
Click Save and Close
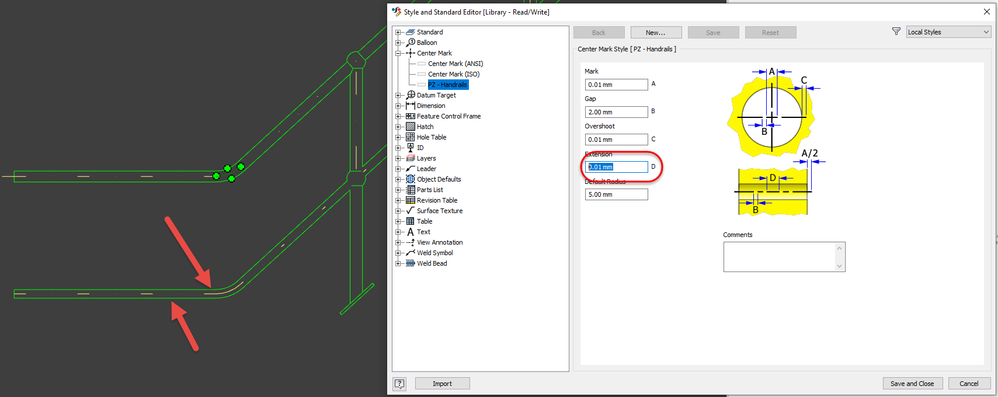pyautogui.click(x=913, y=384)
